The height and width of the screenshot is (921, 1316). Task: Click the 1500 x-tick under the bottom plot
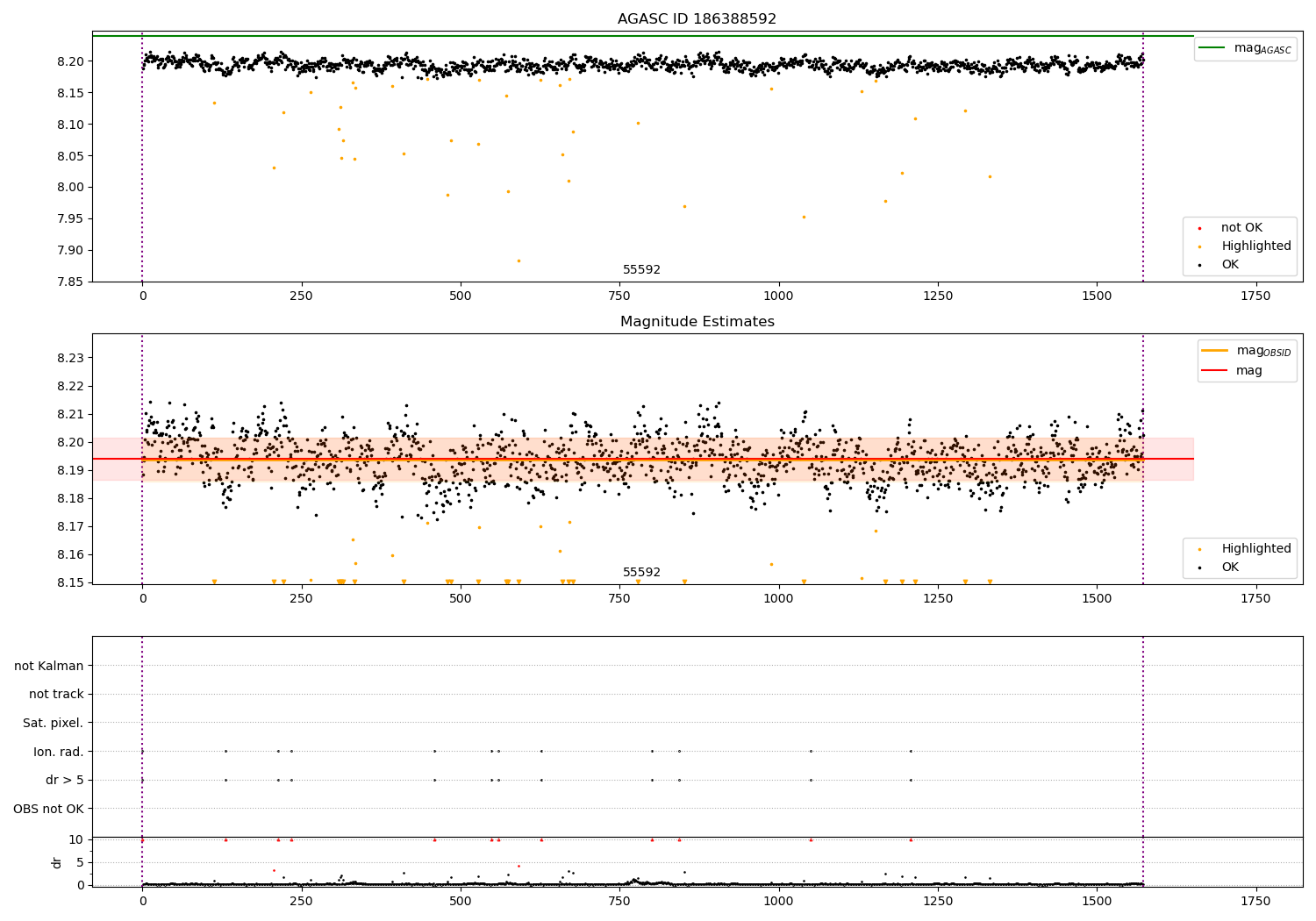click(1097, 901)
